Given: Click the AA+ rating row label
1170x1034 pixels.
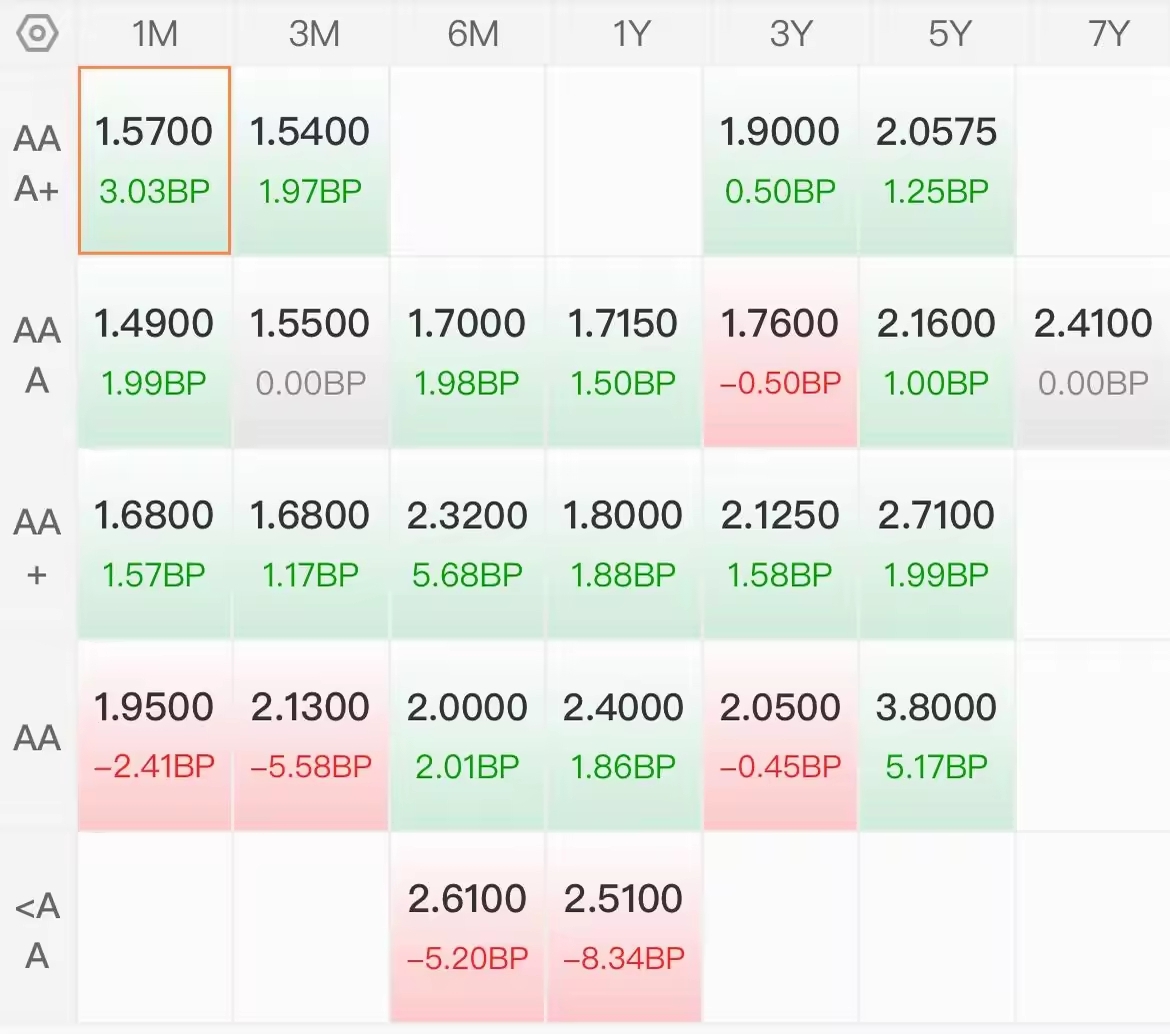Looking at the screenshot, I should 38,547.
